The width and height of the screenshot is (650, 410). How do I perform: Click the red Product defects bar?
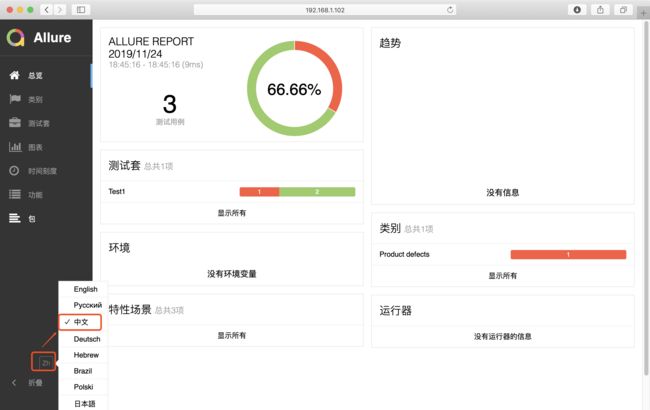click(568, 254)
